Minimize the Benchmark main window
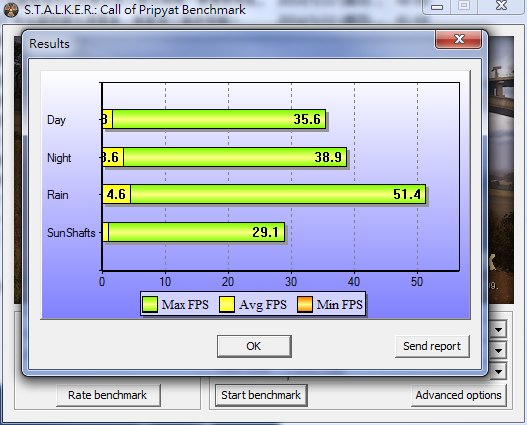527x425 pixels. pos(437,6)
